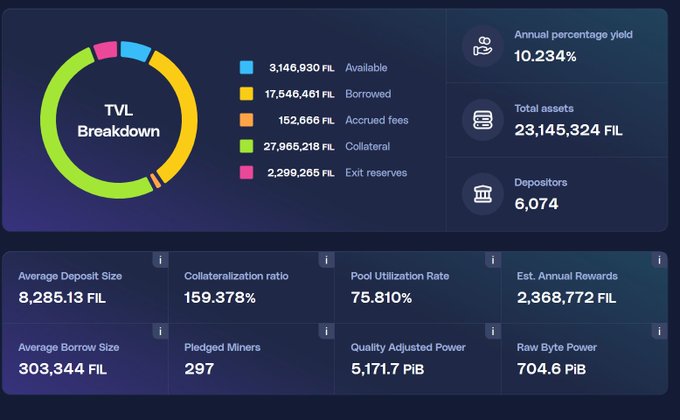The width and height of the screenshot is (680, 420).
Task: Click the Depositors count 6,074
Action: click(537, 203)
